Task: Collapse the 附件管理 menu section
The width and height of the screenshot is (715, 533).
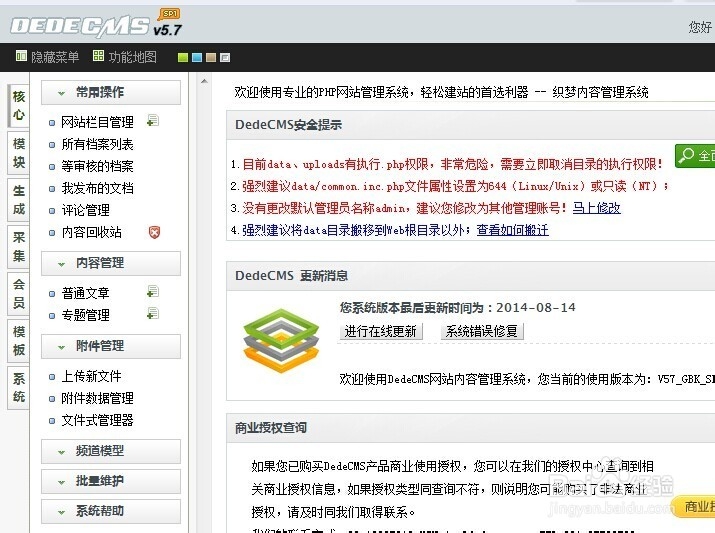Action: point(111,346)
